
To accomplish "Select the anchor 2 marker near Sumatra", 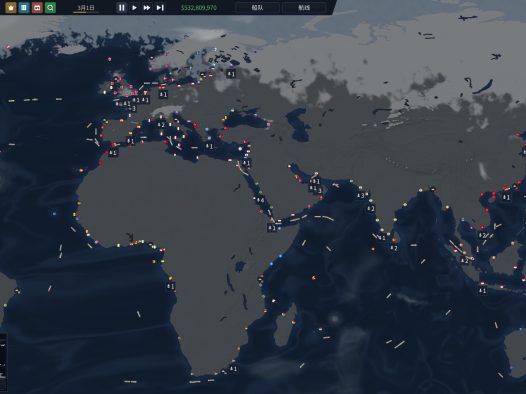I will tap(465, 261).
